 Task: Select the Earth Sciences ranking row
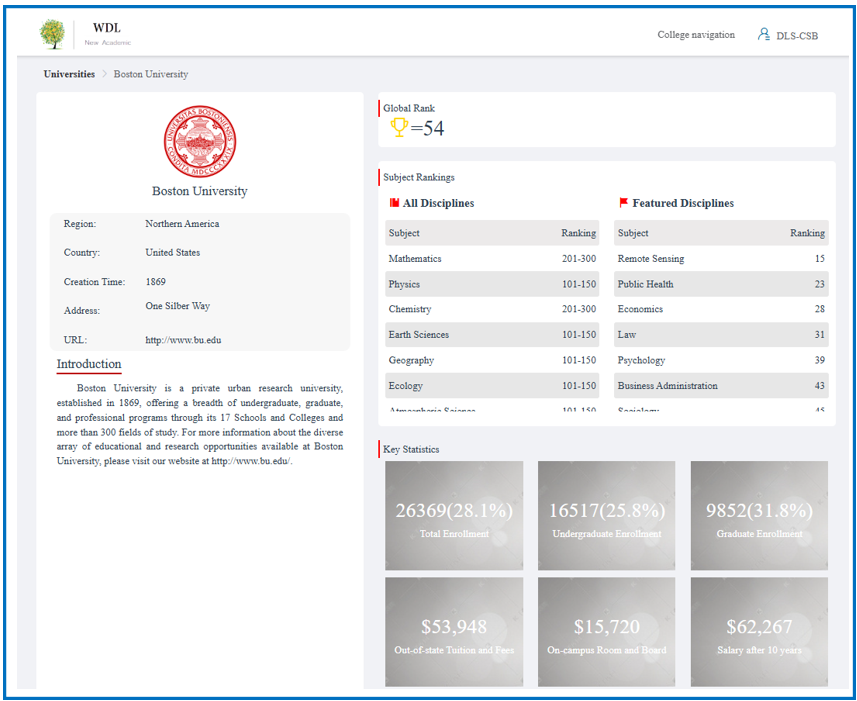pos(492,334)
